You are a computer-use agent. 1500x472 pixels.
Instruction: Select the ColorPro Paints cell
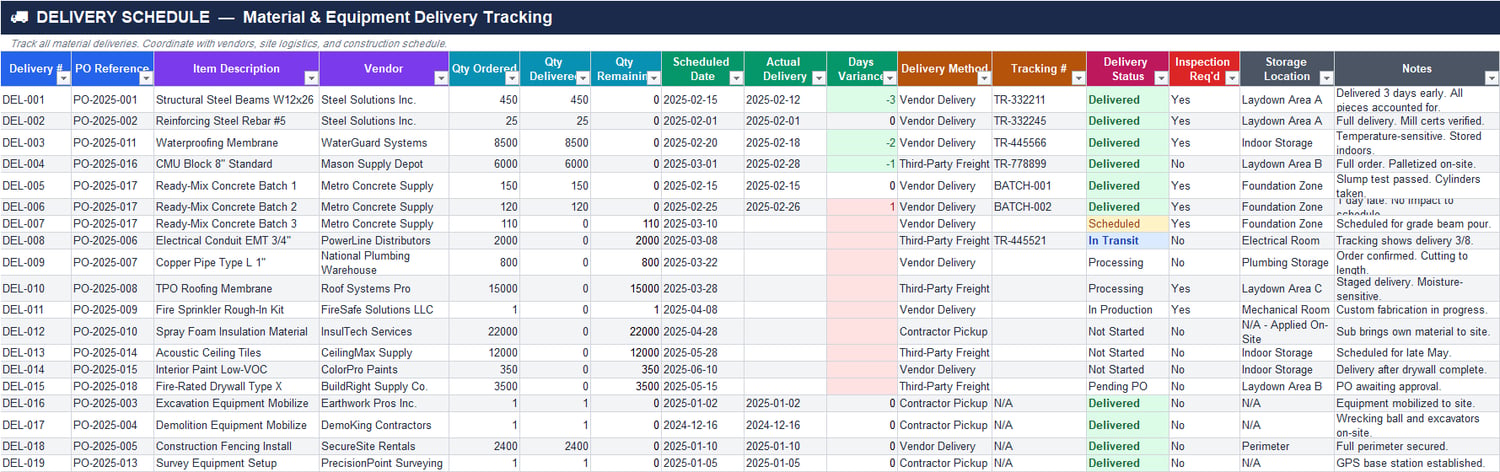(384, 370)
